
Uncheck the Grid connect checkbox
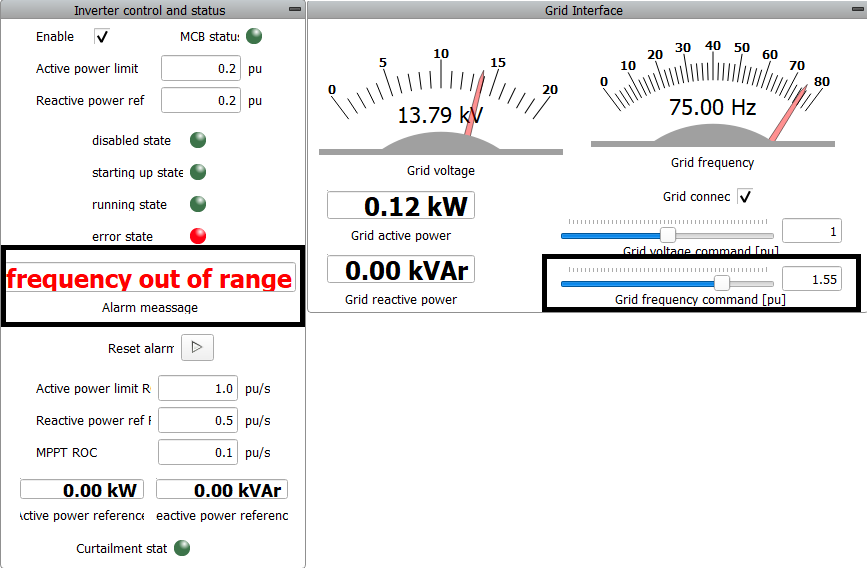point(744,196)
